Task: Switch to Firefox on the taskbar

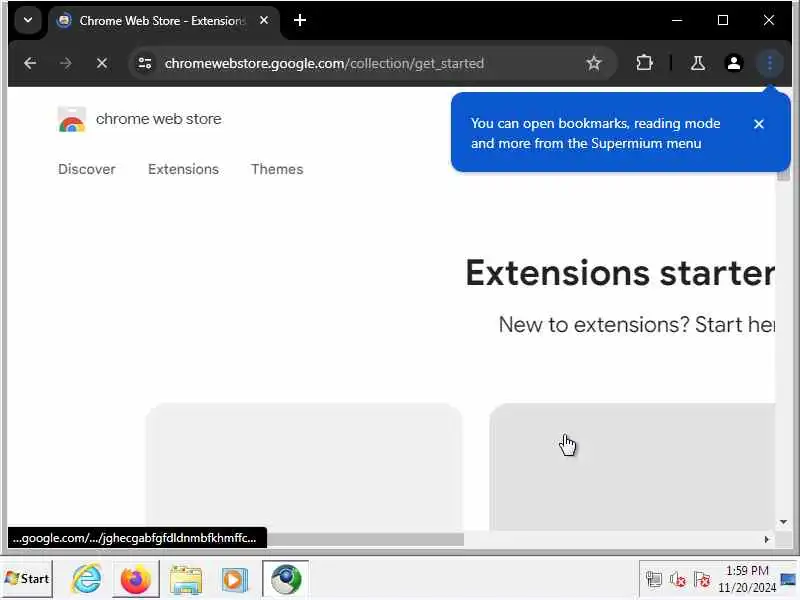Action: pyautogui.click(x=136, y=579)
